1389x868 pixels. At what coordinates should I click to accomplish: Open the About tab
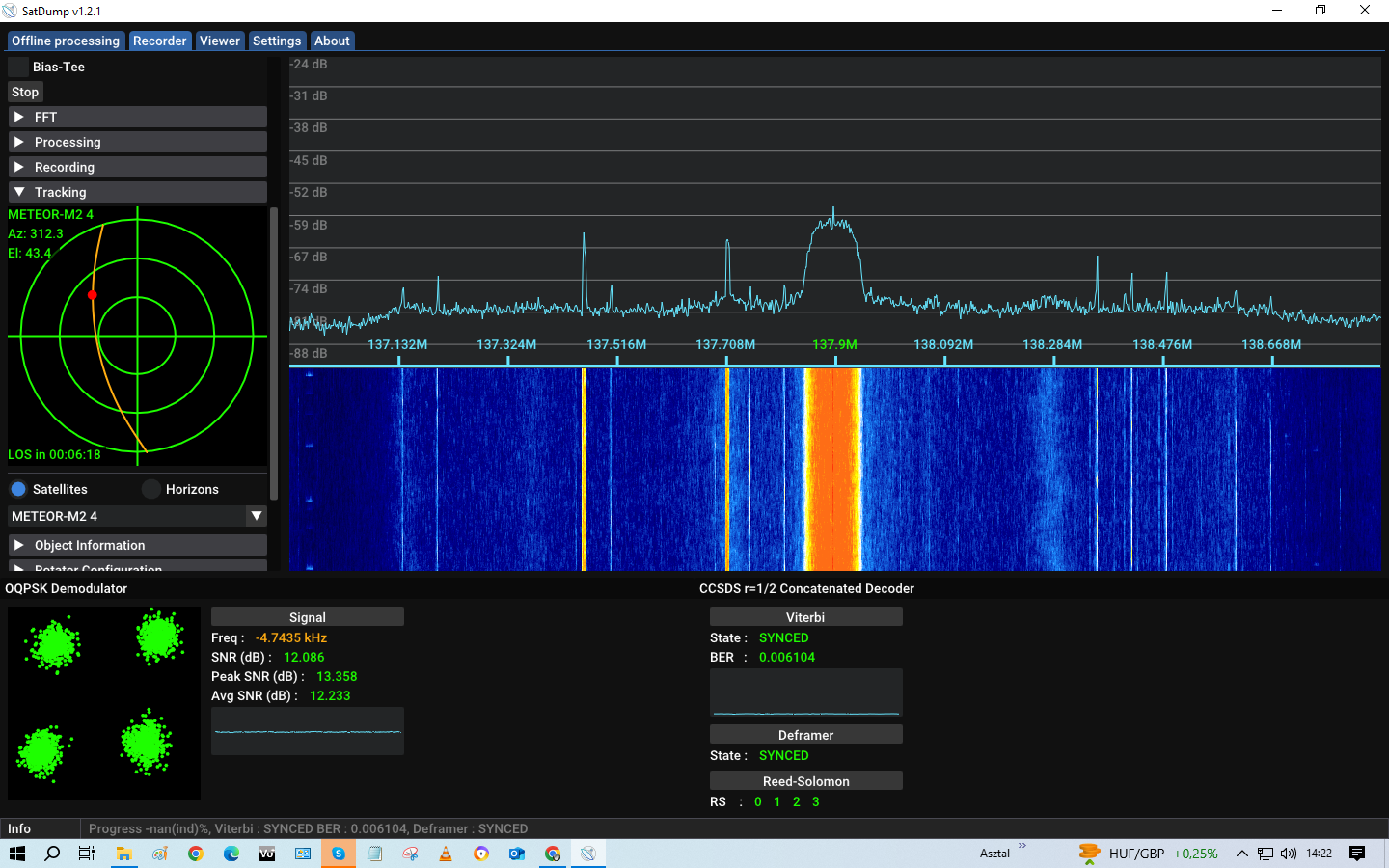tap(332, 41)
